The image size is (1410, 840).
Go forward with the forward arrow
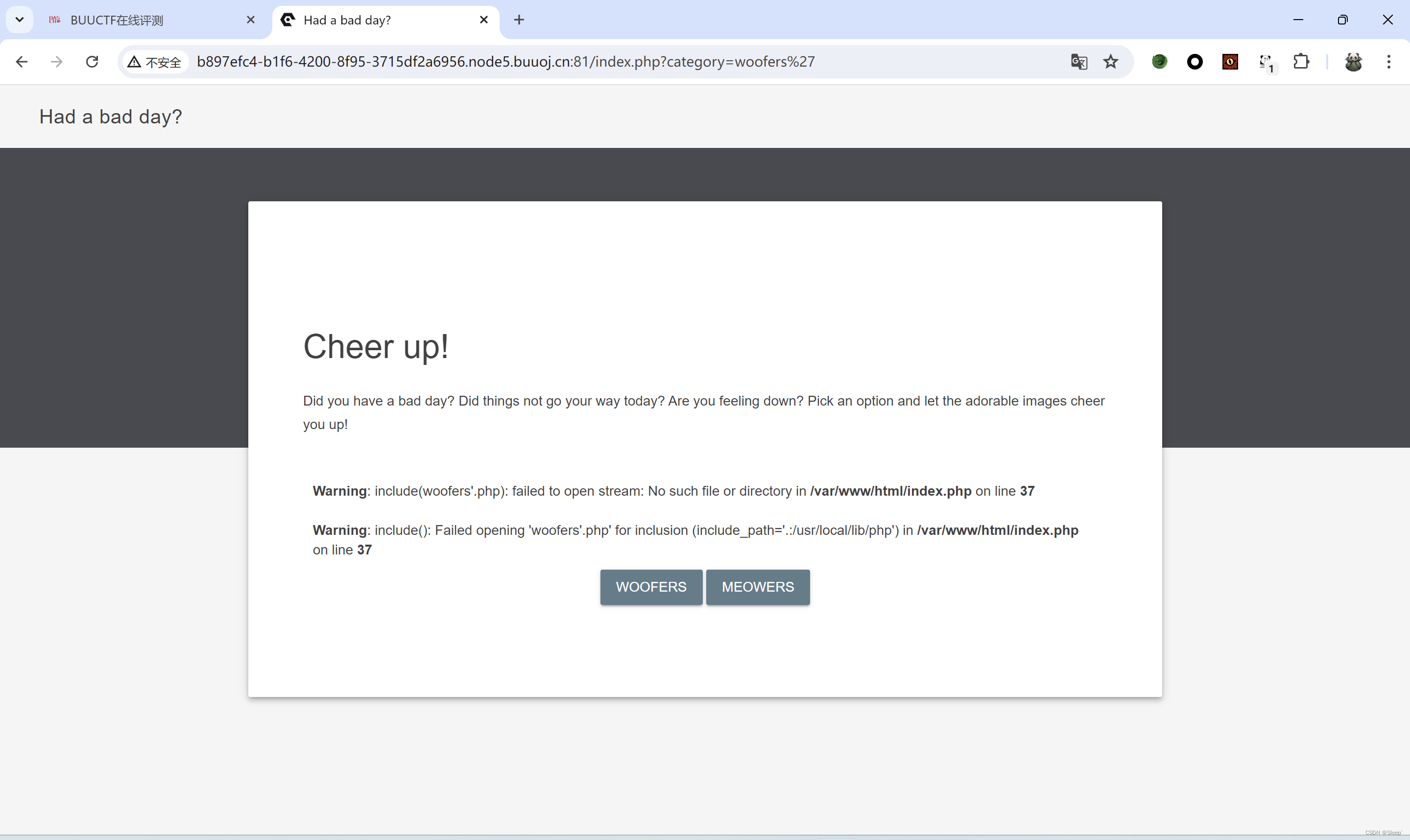(x=57, y=62)
